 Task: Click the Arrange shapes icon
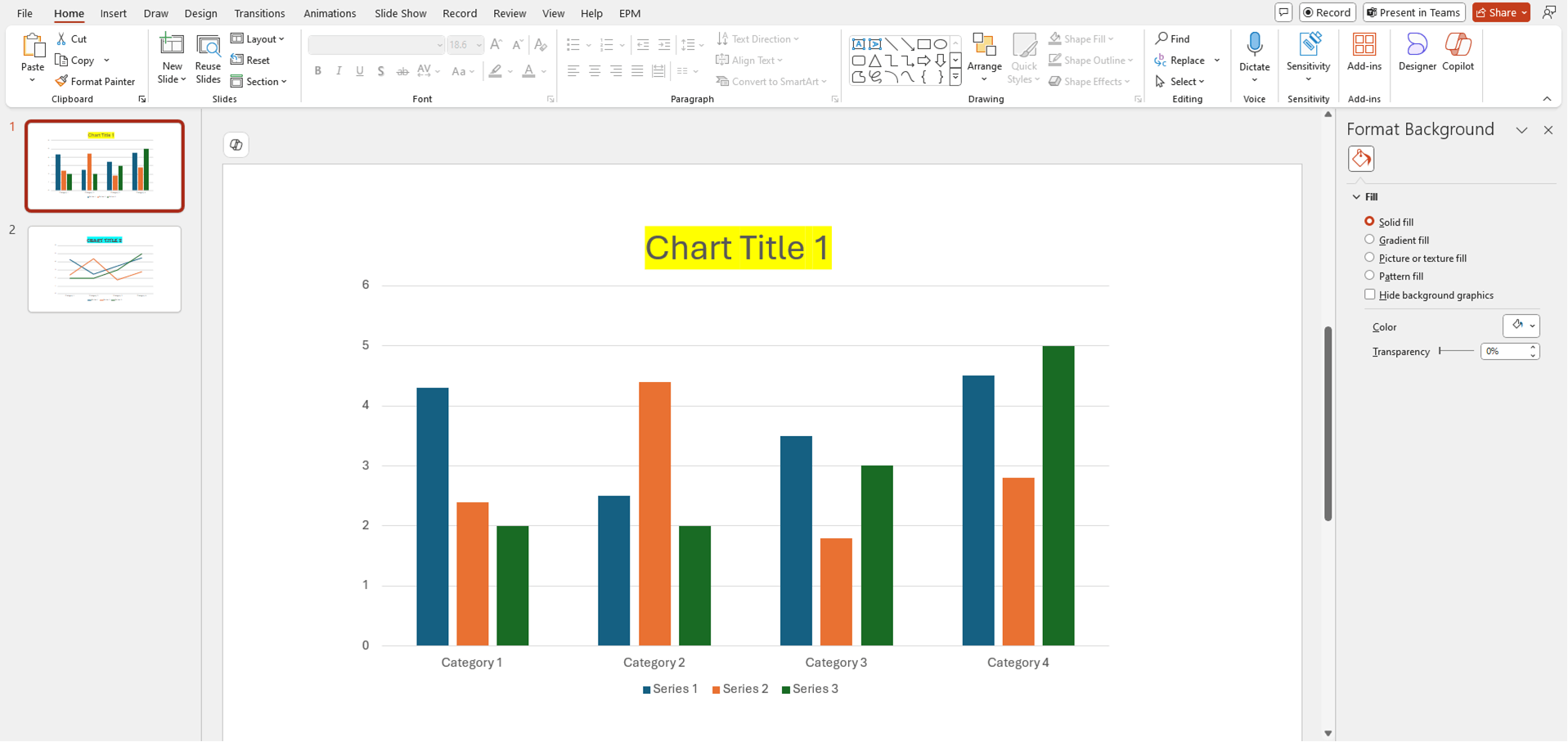click(x=984, y=45)
